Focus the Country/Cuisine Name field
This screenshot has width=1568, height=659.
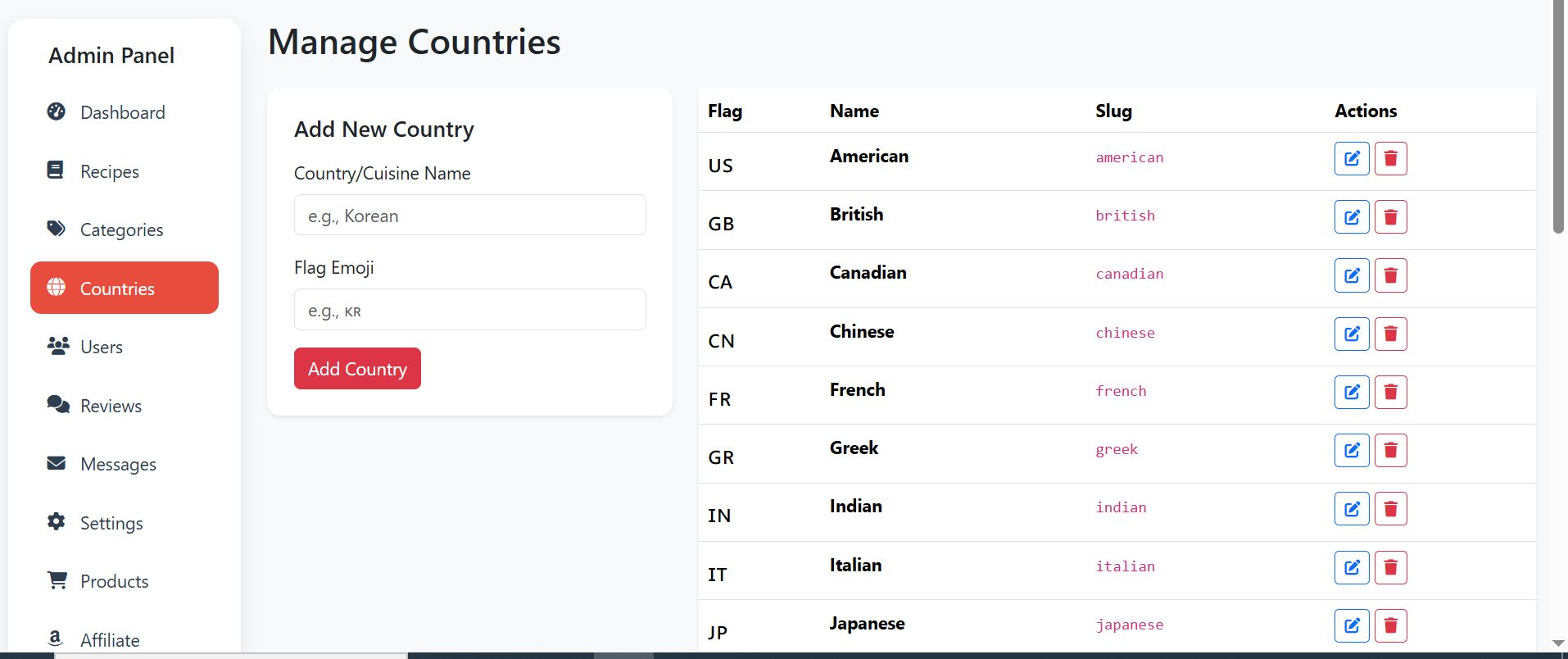469,216
